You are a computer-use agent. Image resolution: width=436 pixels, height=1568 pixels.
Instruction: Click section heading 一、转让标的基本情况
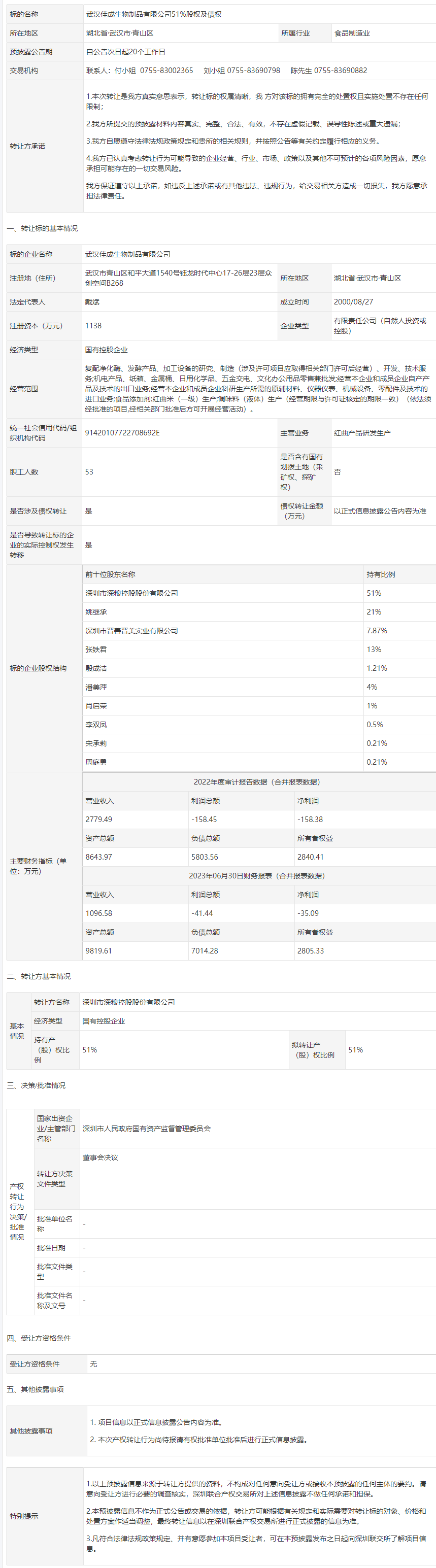[x=42, y=228]
